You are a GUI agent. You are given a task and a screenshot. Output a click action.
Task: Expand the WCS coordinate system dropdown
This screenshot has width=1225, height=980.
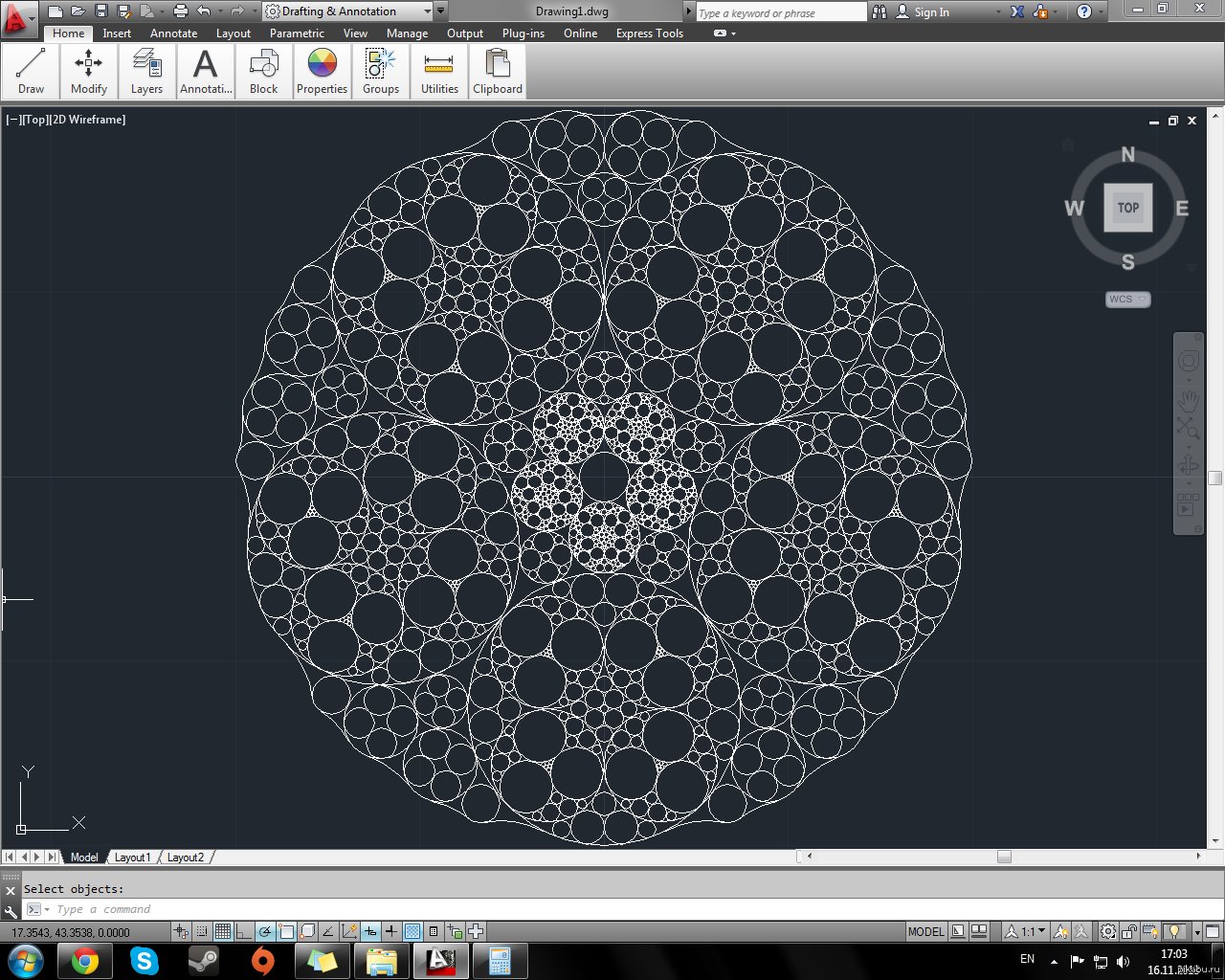click(1128, 300)
